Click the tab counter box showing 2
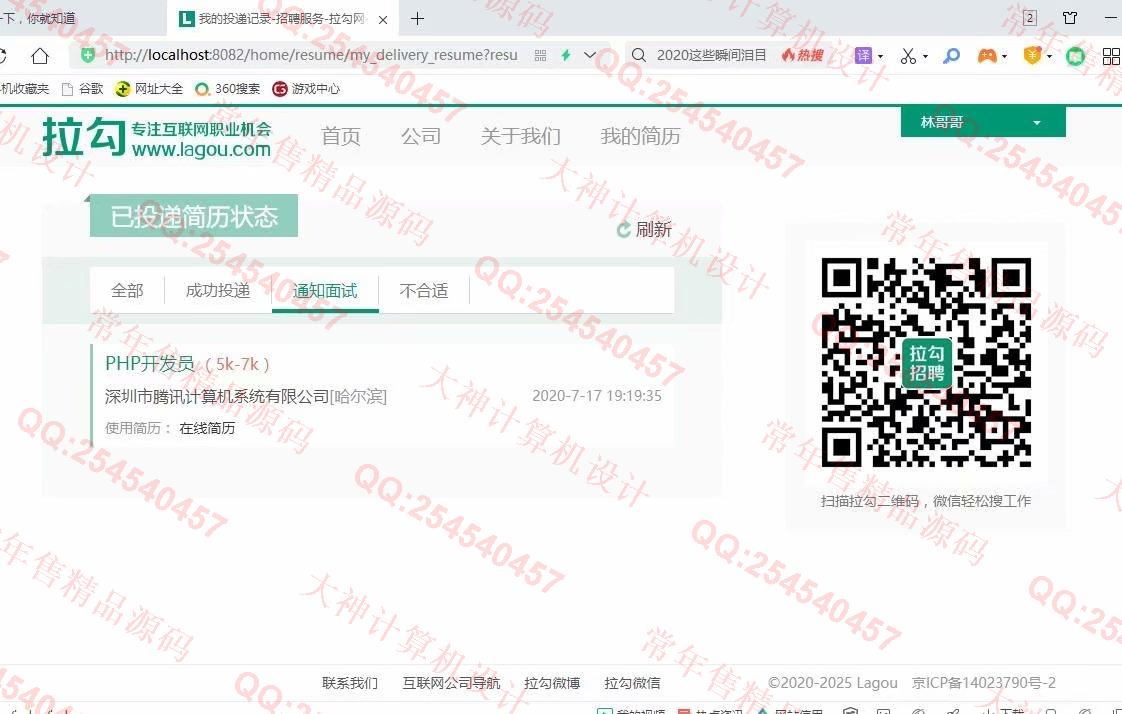Screen dimensions: 1122x714 (x=1030, y=18)
